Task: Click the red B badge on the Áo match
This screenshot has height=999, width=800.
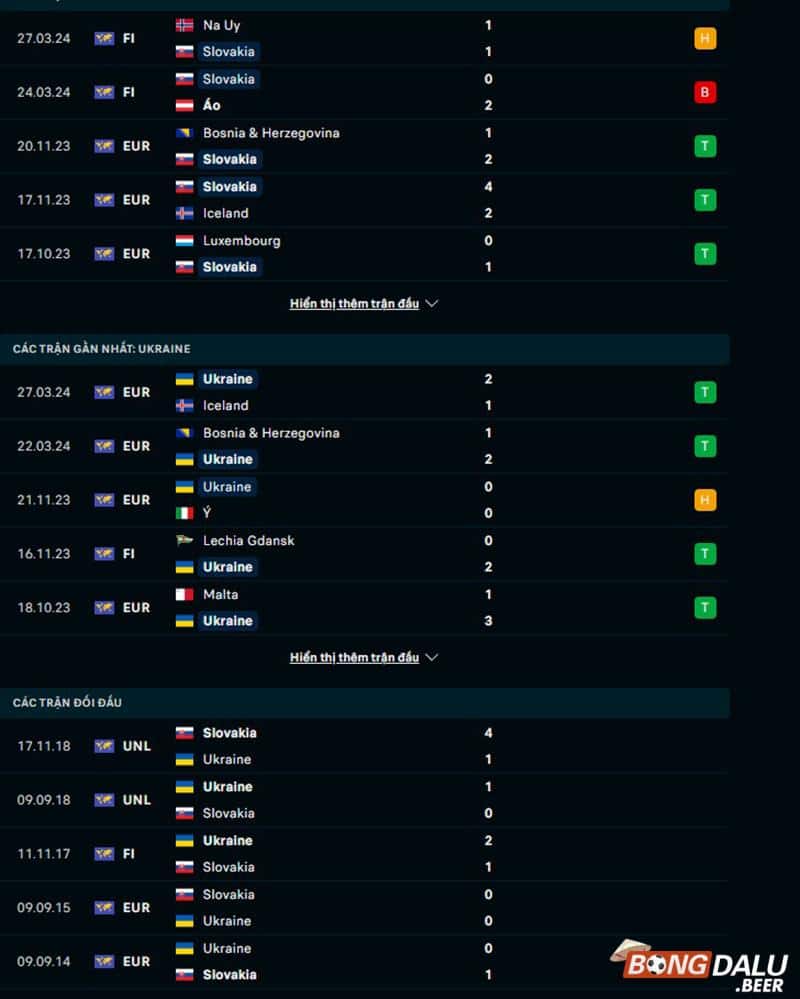Action: [x=705, y=91]
